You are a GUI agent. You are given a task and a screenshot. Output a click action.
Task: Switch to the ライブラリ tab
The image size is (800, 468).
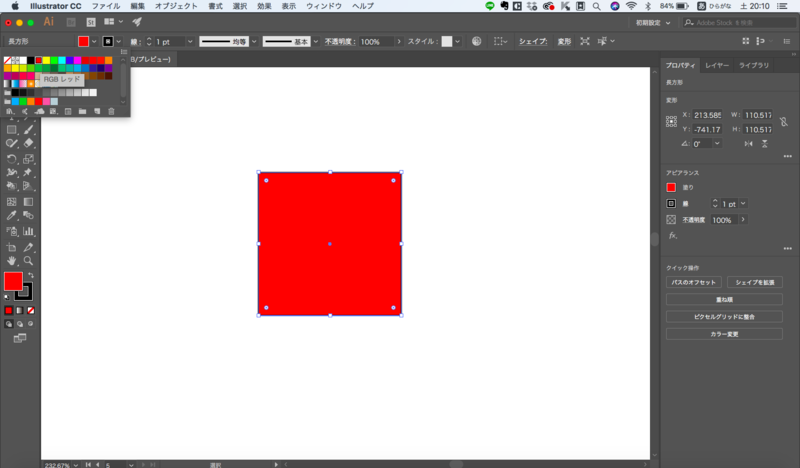tap(754, 65)
